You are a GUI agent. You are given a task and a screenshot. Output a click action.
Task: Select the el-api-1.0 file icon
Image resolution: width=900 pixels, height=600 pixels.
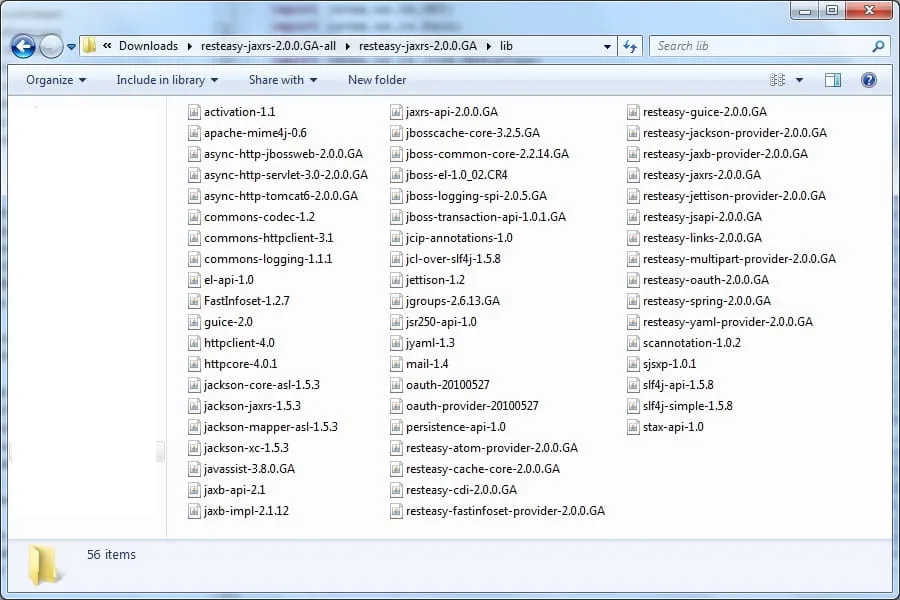click(x=194, y=280)
